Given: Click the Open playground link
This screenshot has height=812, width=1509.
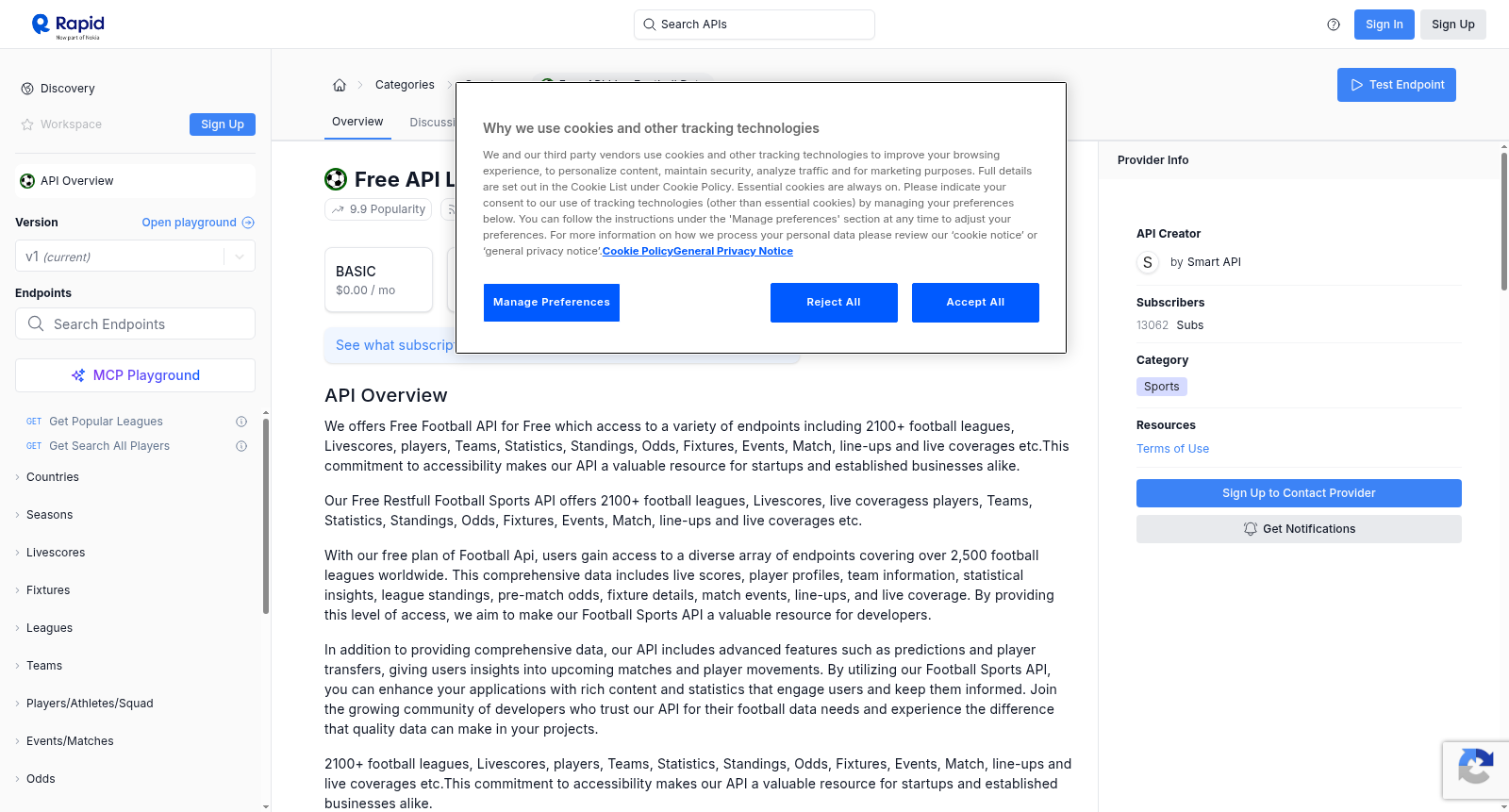Looking at the screenshot, I should pos(198,223).
